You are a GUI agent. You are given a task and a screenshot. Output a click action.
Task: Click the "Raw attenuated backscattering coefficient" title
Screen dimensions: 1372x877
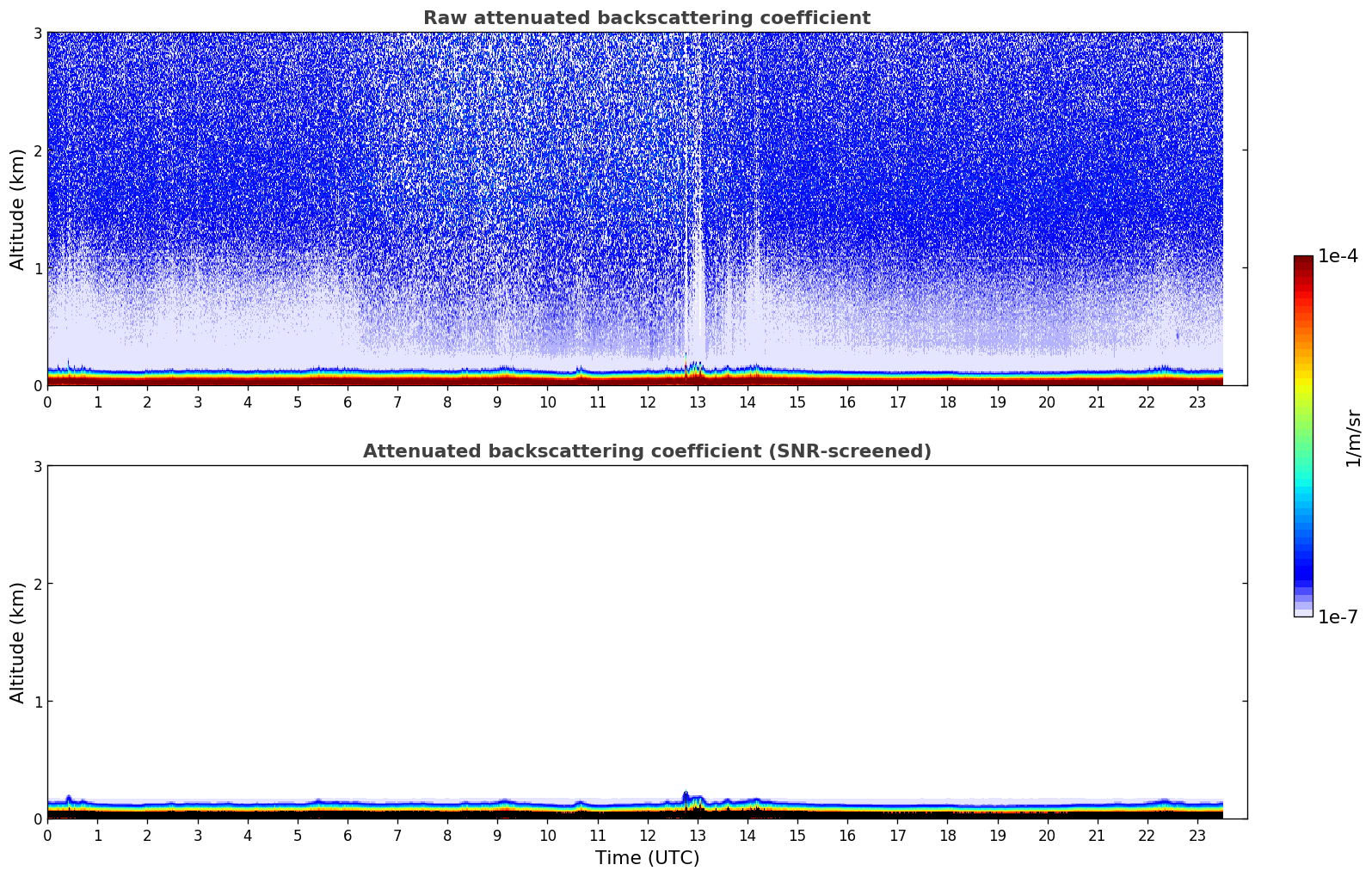coord(646,18)
